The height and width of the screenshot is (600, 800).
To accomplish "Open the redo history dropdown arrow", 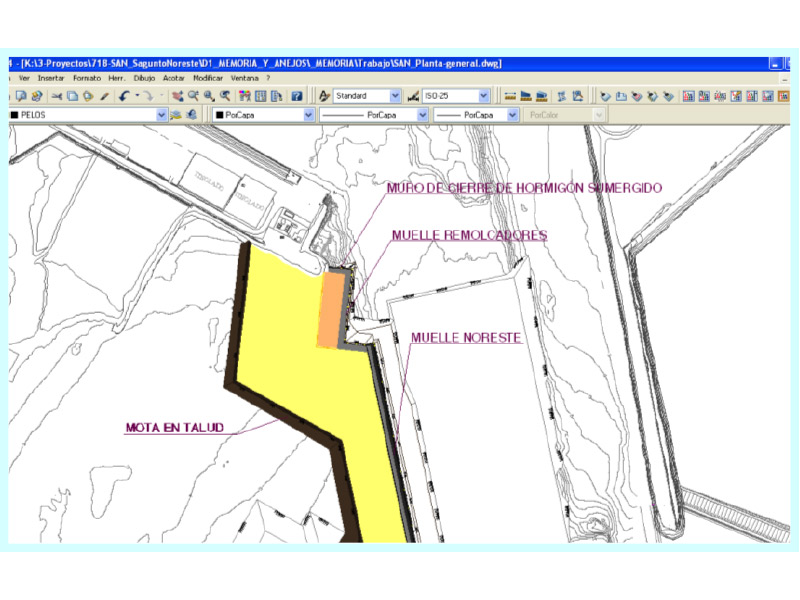I will point(161,95).
